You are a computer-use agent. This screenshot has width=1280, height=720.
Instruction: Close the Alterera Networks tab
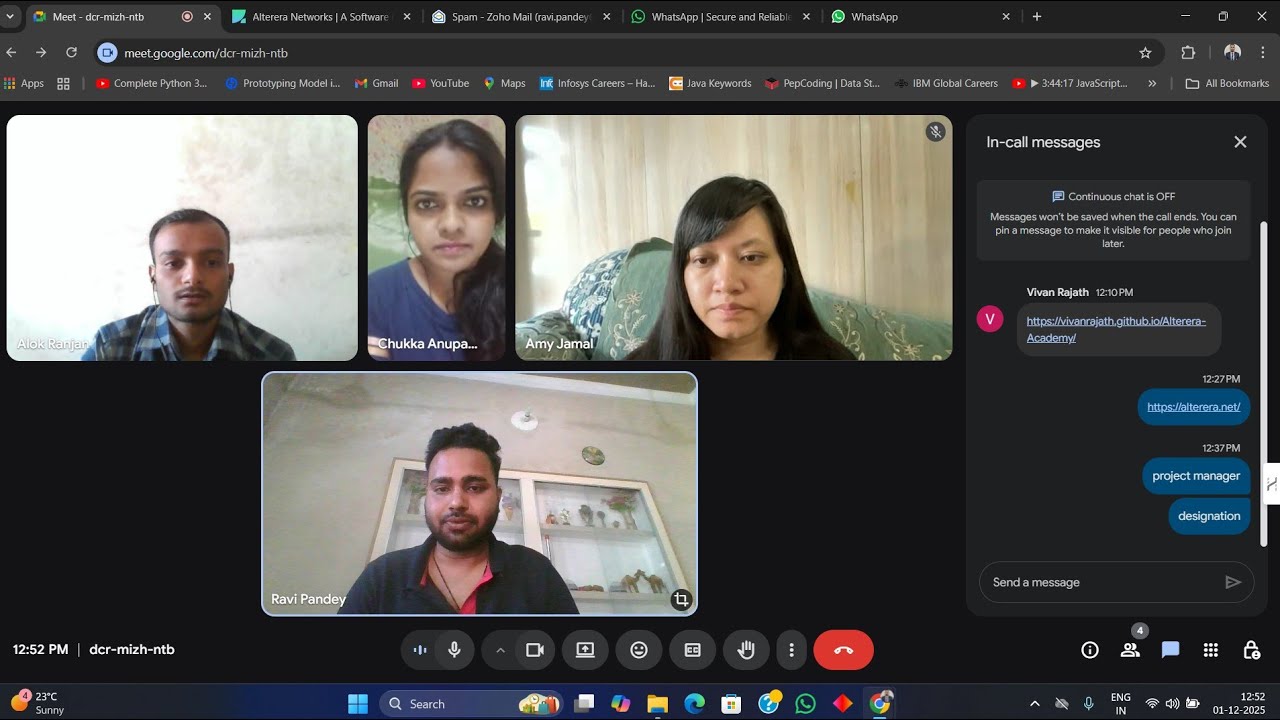pos(406,17)
